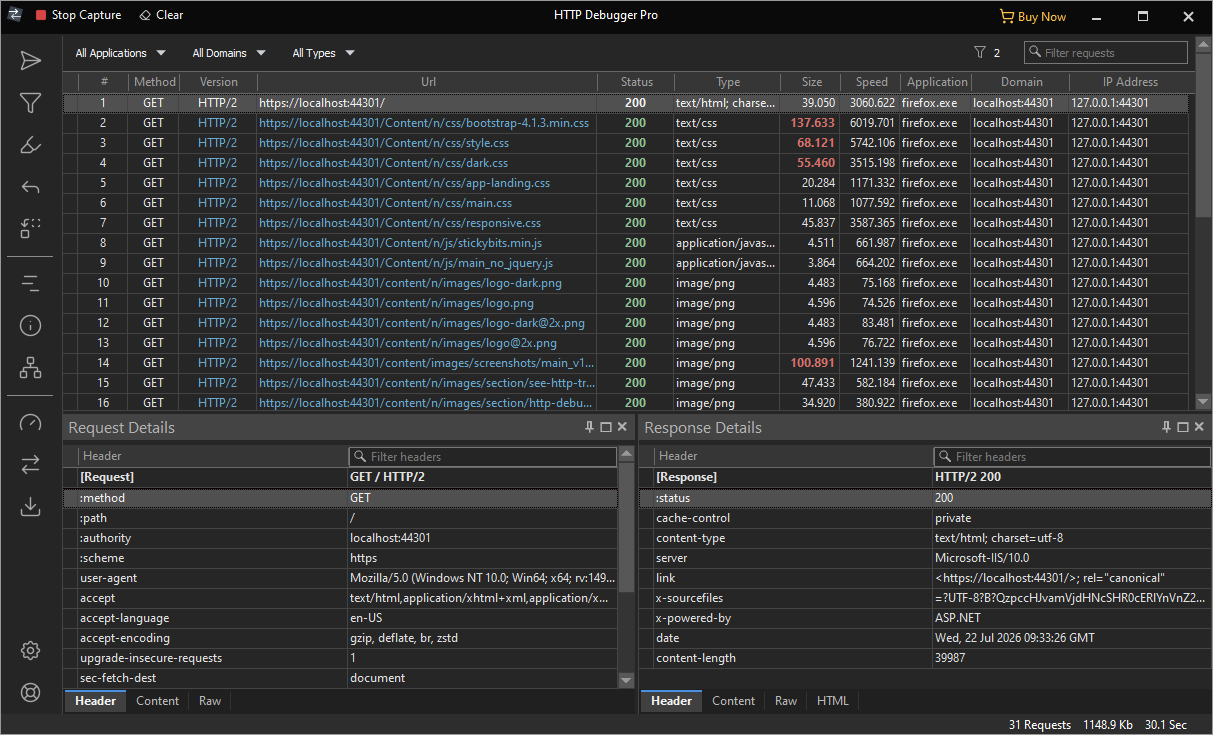1213x735 pixels.
Task: Open the help lifebuoy icon in sidebar
Action: point(30,692)
